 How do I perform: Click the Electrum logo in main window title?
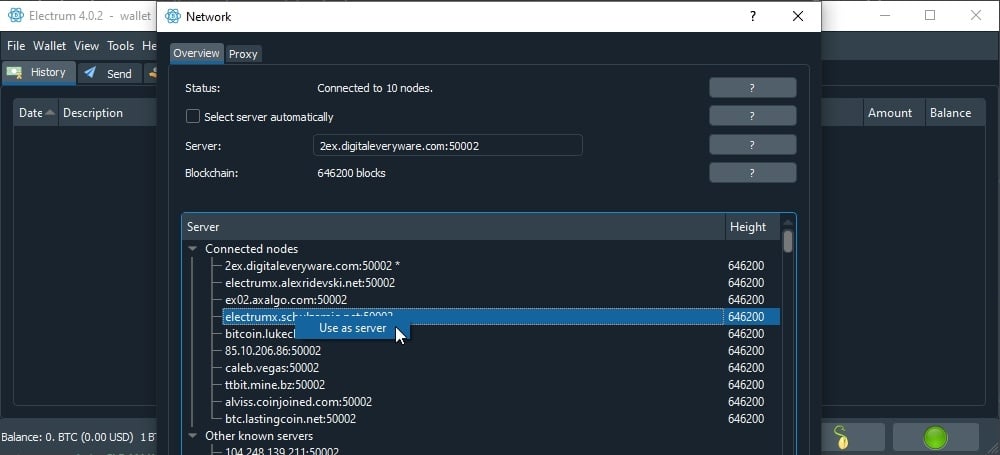(16, 16)
